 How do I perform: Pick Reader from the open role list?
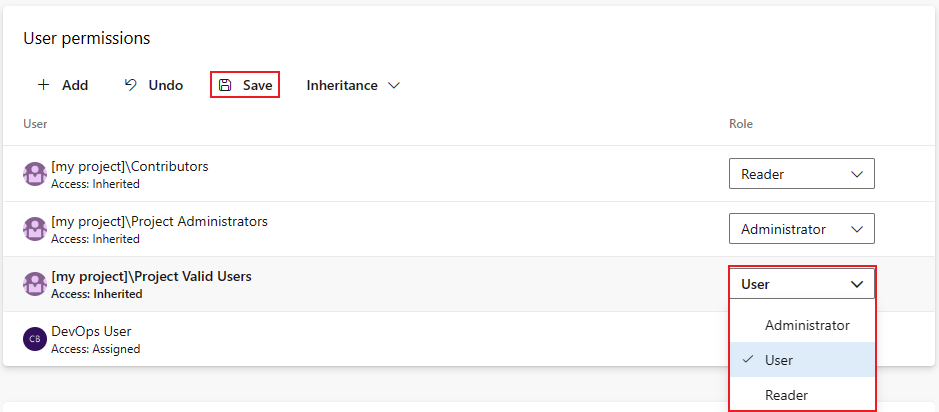[x=802, y=395]
